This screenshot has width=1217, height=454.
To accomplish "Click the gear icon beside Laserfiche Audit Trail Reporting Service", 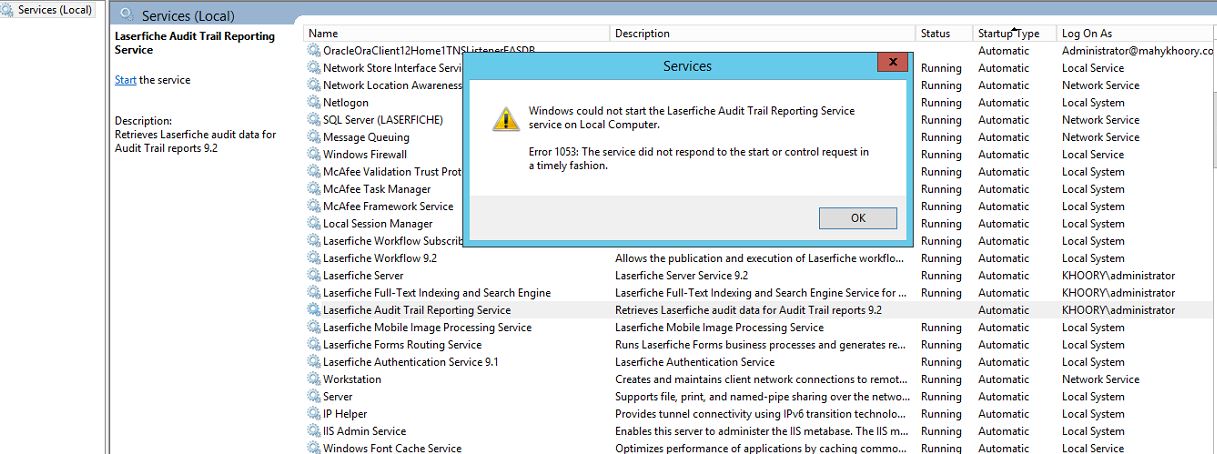I will pos(314,310).
